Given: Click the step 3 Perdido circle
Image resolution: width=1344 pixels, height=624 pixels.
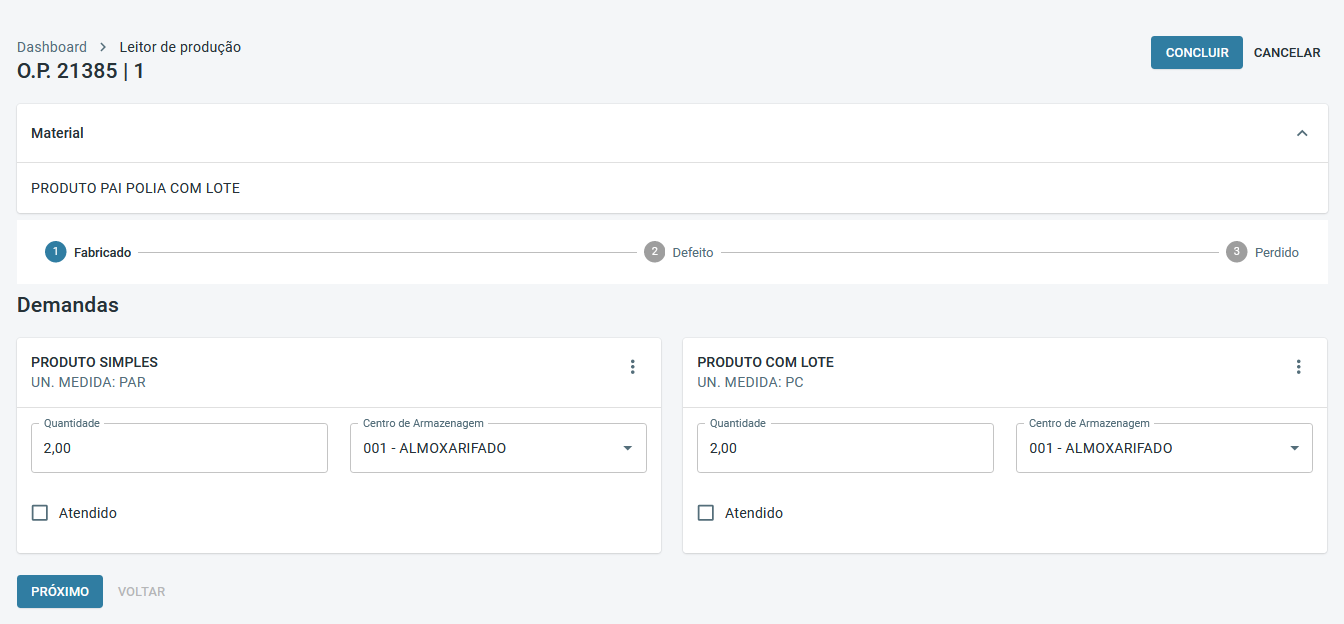Looking at the screenshot, I should [x=1237, y=252].
